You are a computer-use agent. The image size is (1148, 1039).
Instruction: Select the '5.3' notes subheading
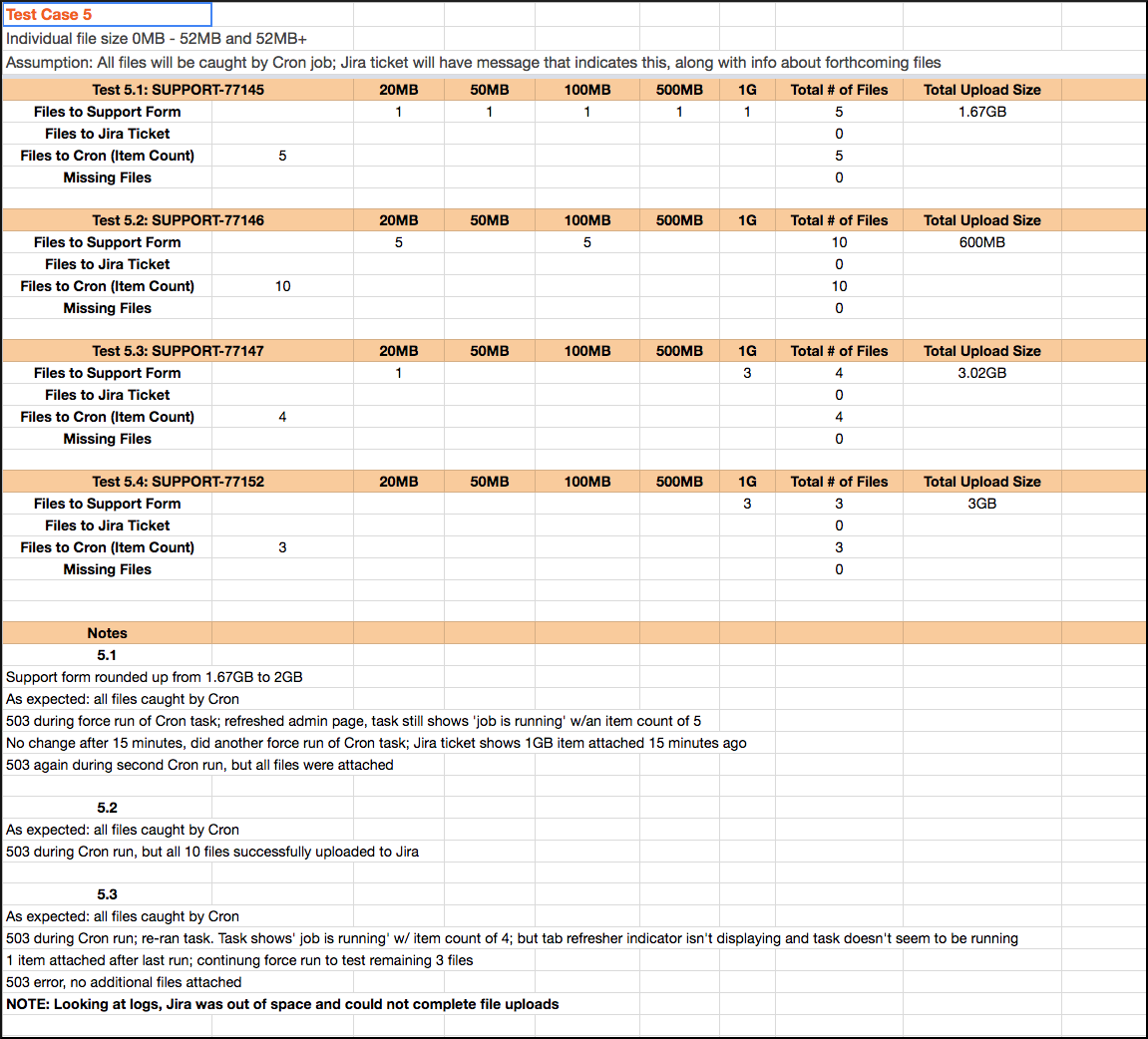click(107, 894)
